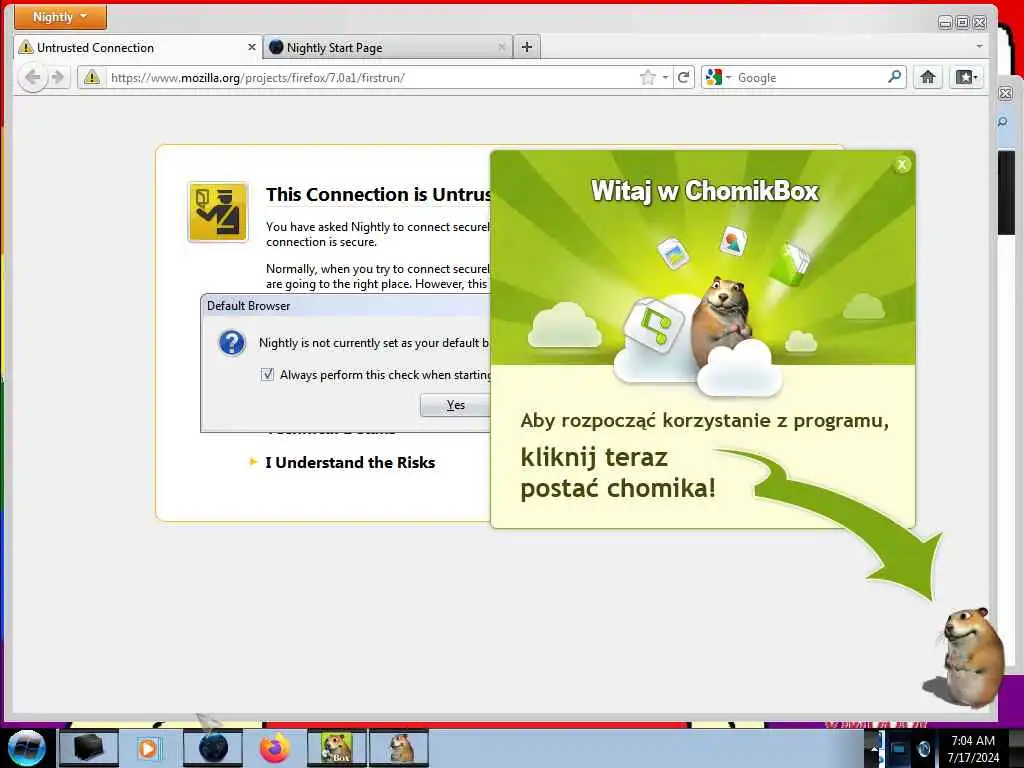The height and width of the screenshot is (768, 1024).
Task: Open the Google search engine selector
Action: [x=718, y=78]
